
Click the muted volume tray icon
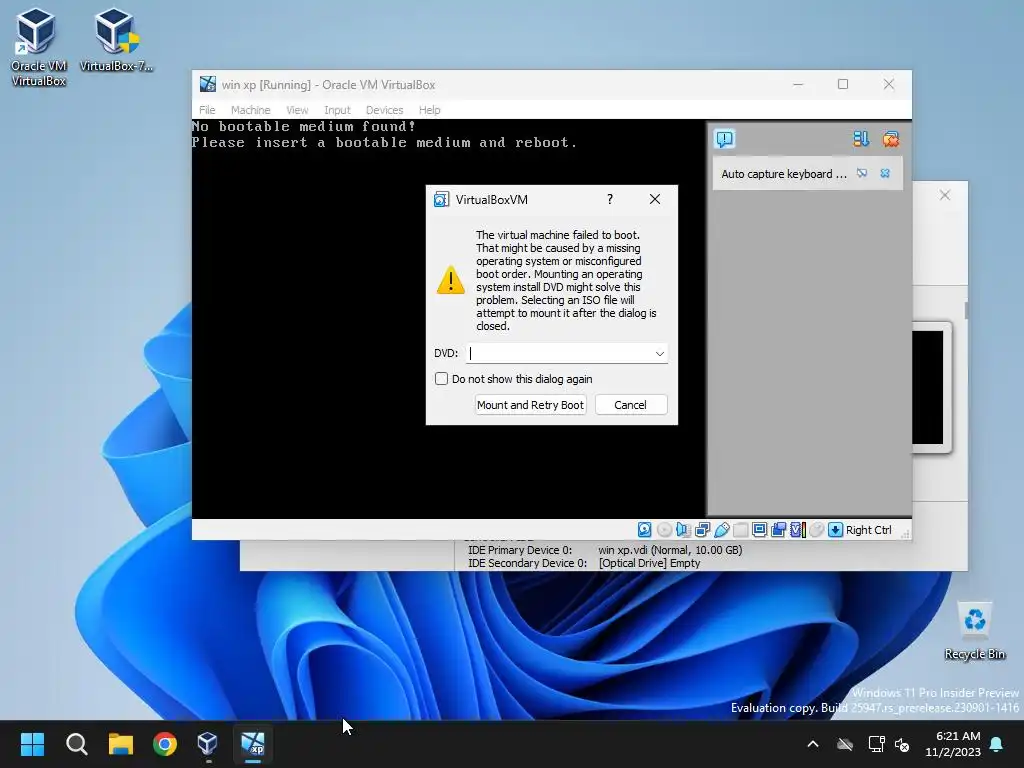902,744
